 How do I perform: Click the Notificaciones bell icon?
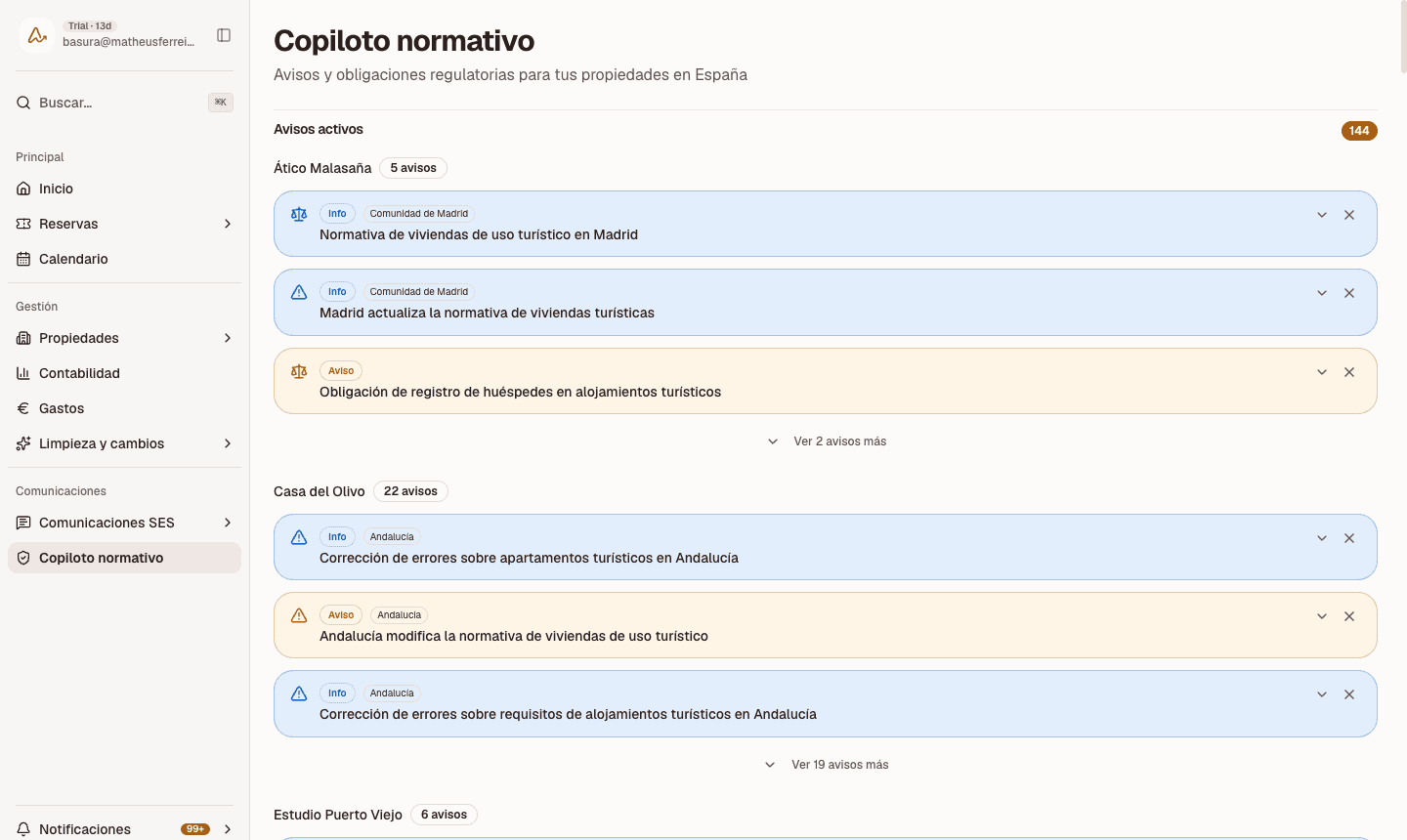pos(23,829)
